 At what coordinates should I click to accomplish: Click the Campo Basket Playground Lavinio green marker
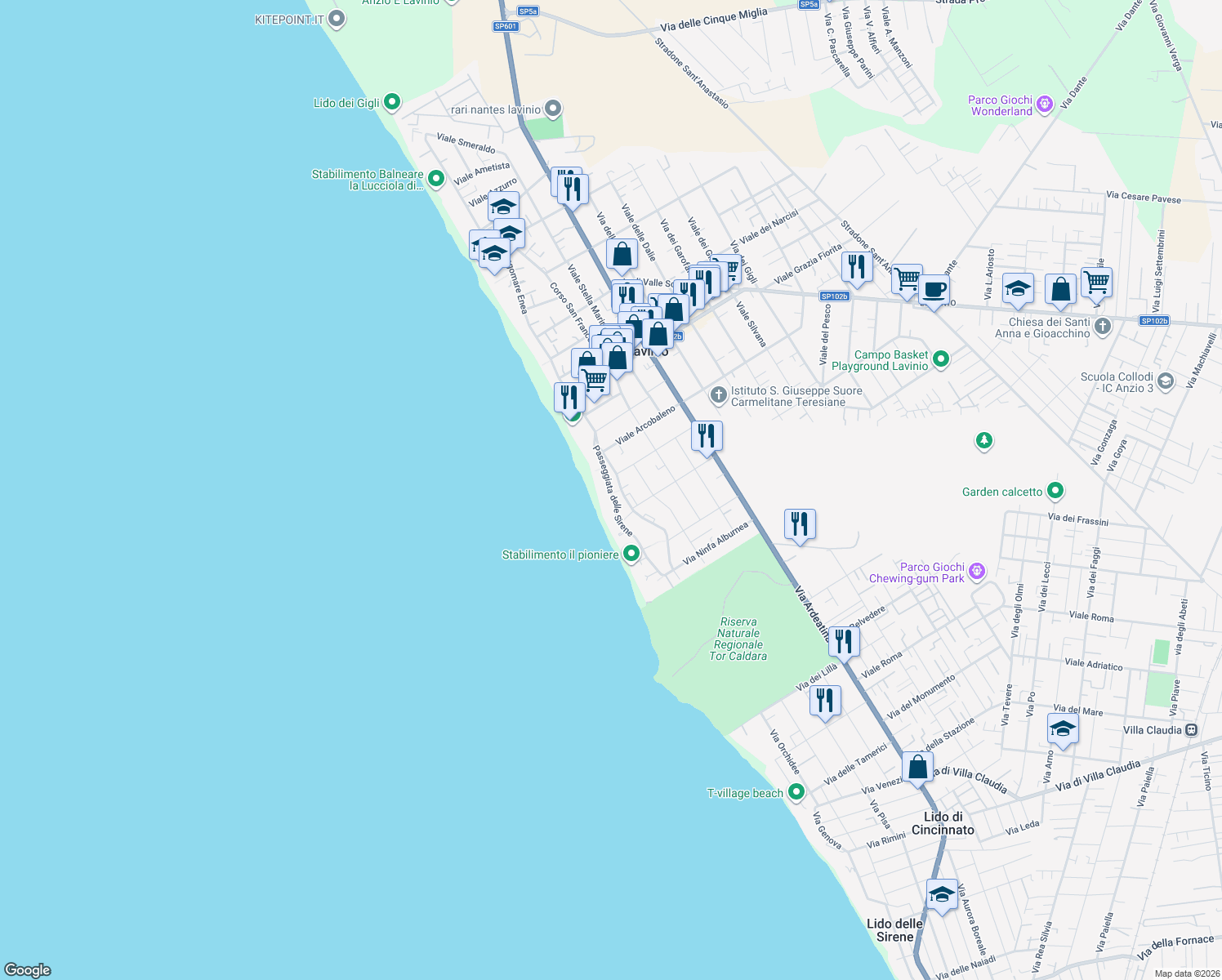coord(940,359)
